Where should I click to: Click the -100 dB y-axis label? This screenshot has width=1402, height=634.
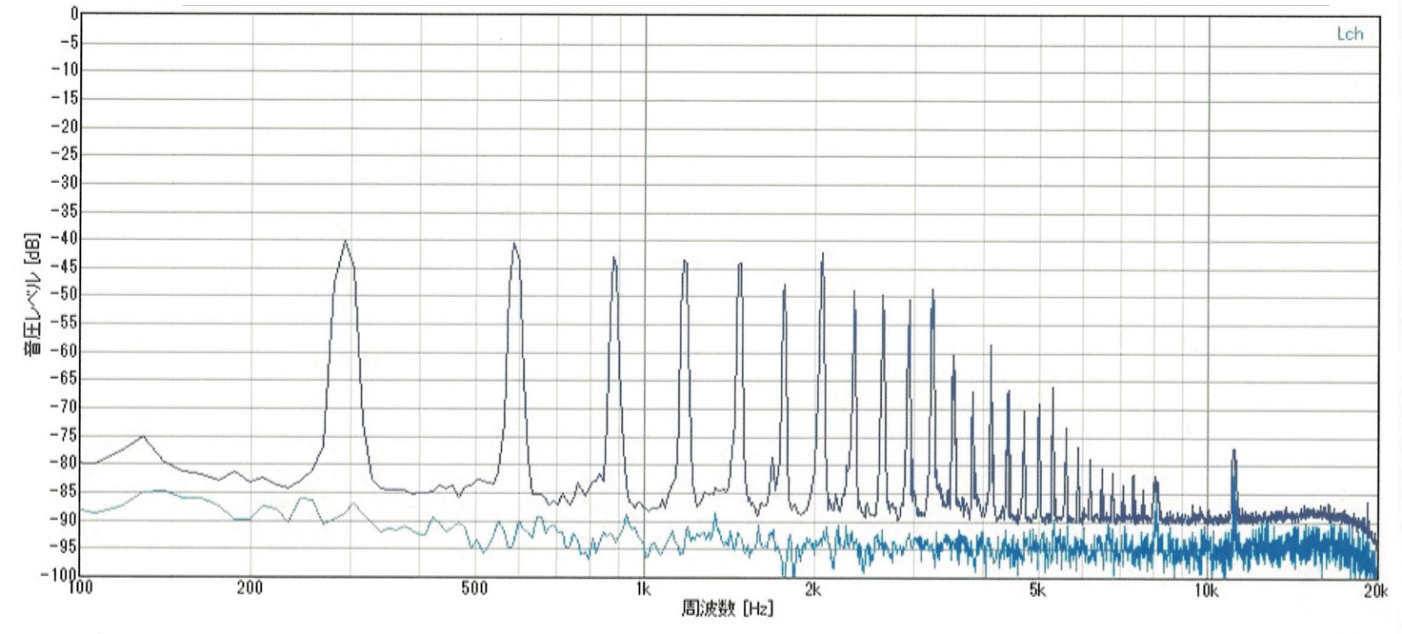[x=60, y=575]
